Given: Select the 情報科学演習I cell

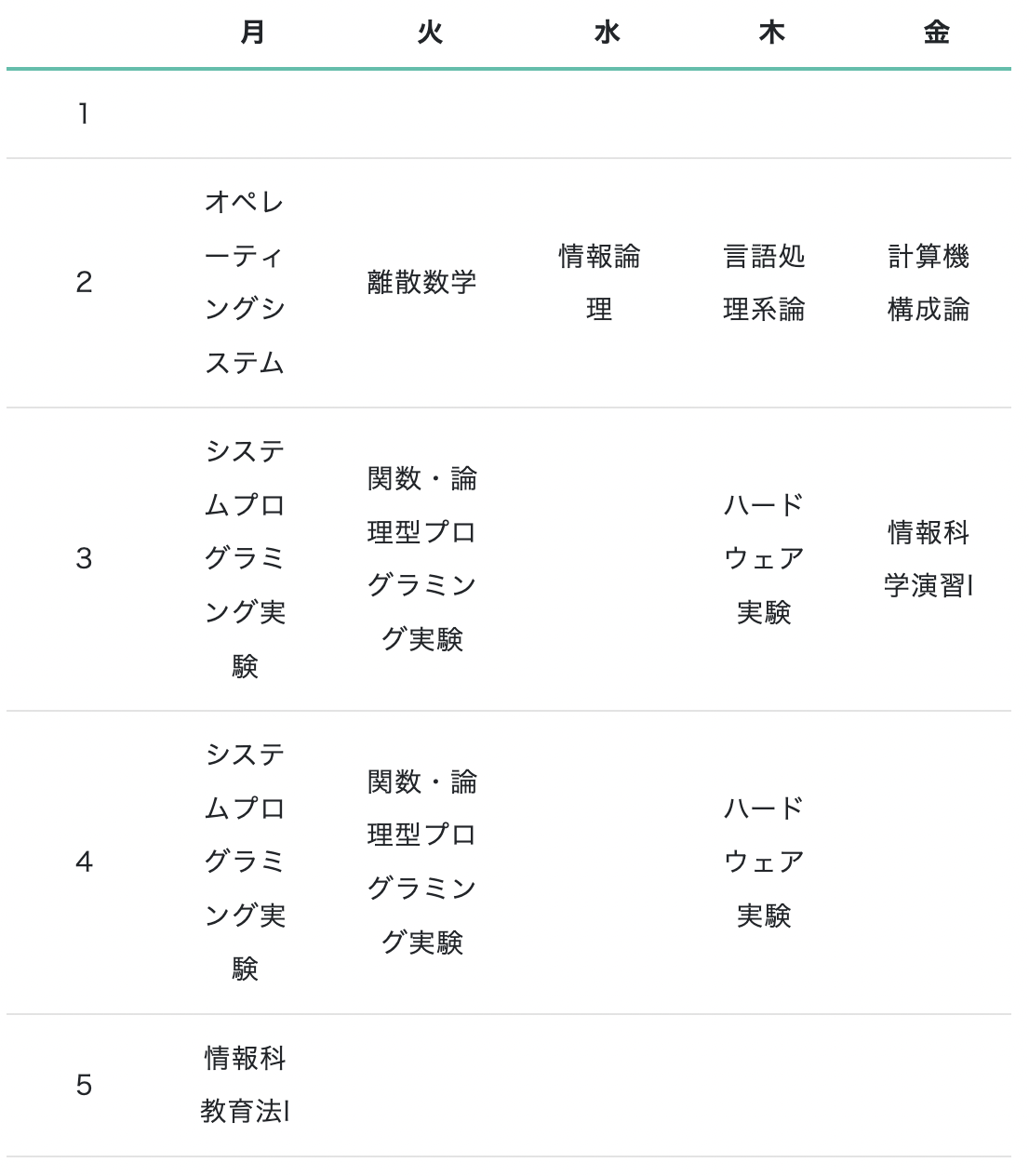Looking at the screenshot, I should coord(929,559).
